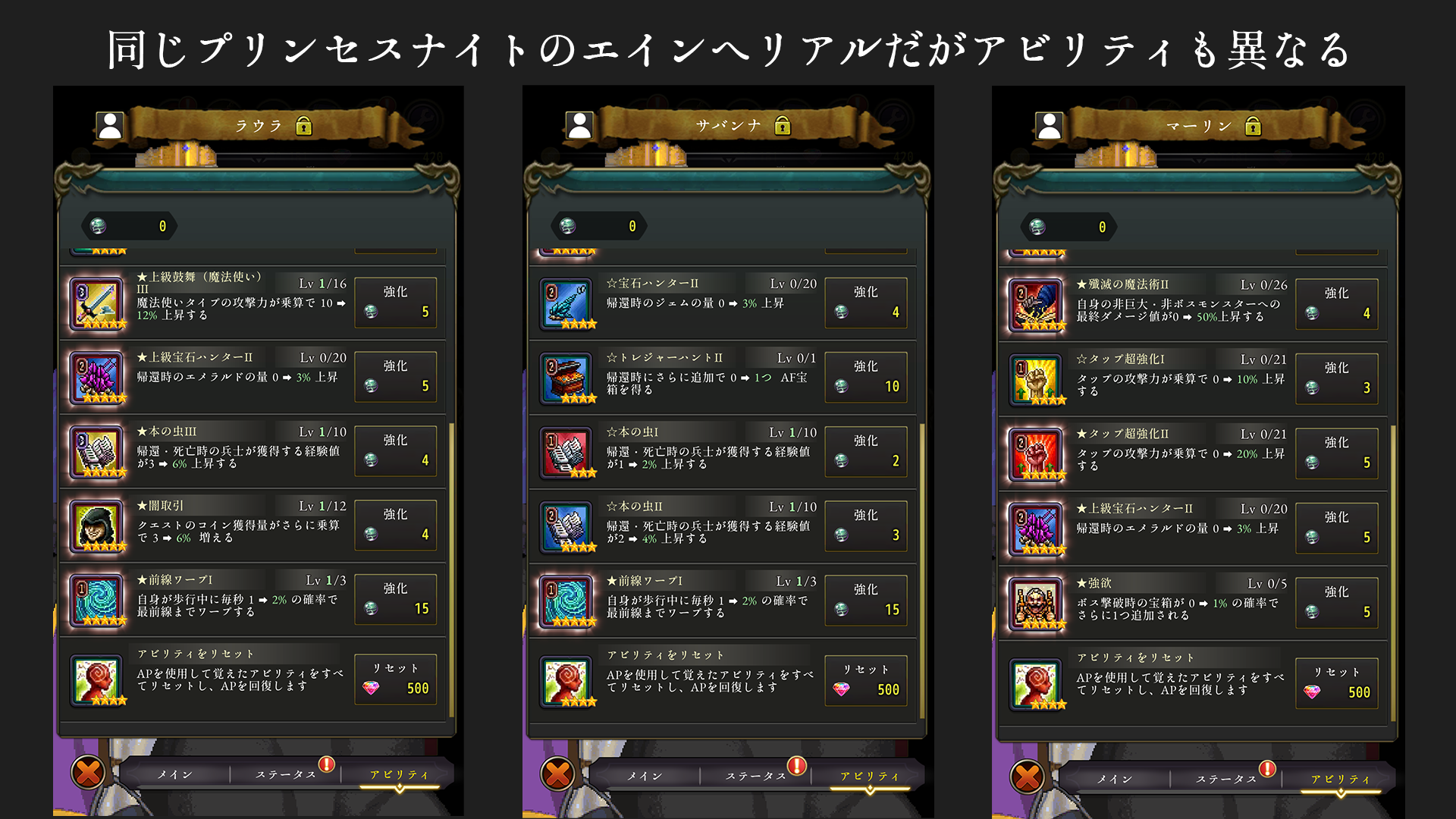
Task: Select the トレジャーハントII treasure chest icon
Action: coord(567,377)
